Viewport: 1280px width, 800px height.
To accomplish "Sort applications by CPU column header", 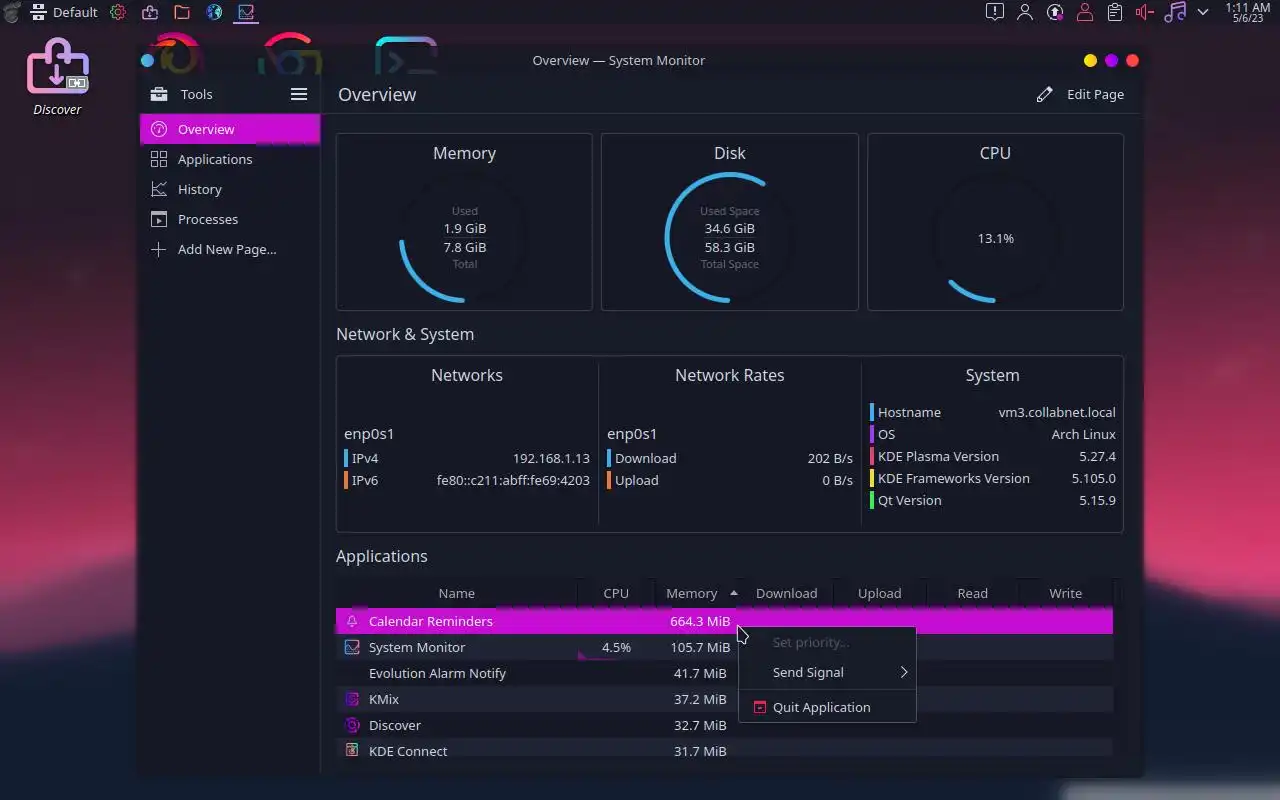I will click(x=616, y=593).
